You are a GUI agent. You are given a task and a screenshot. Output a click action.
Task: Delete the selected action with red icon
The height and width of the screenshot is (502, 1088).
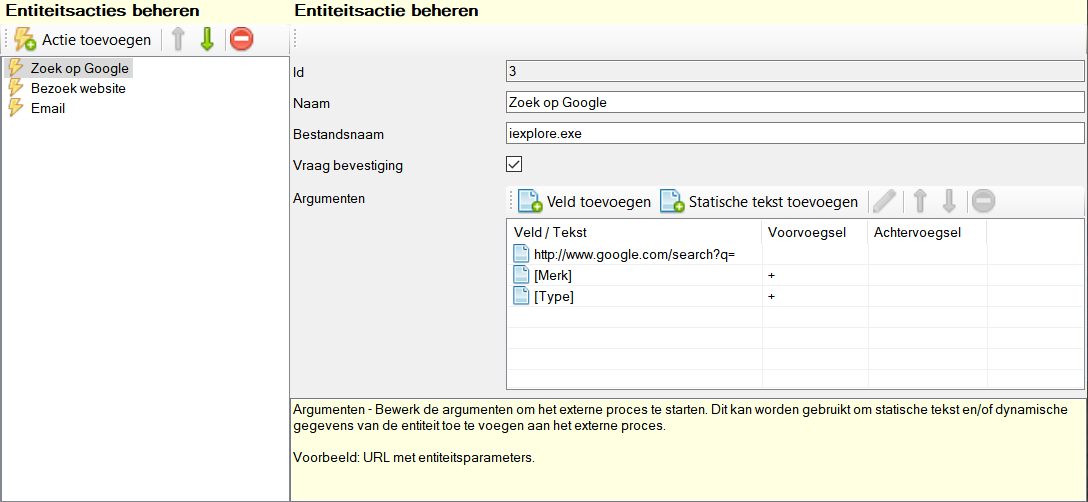(x=241, y=40)
